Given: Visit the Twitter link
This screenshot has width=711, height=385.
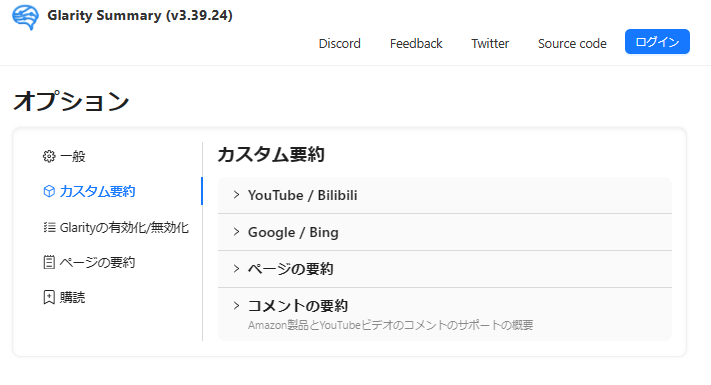Looking at the screenshot, I should (x=490, y=44).
